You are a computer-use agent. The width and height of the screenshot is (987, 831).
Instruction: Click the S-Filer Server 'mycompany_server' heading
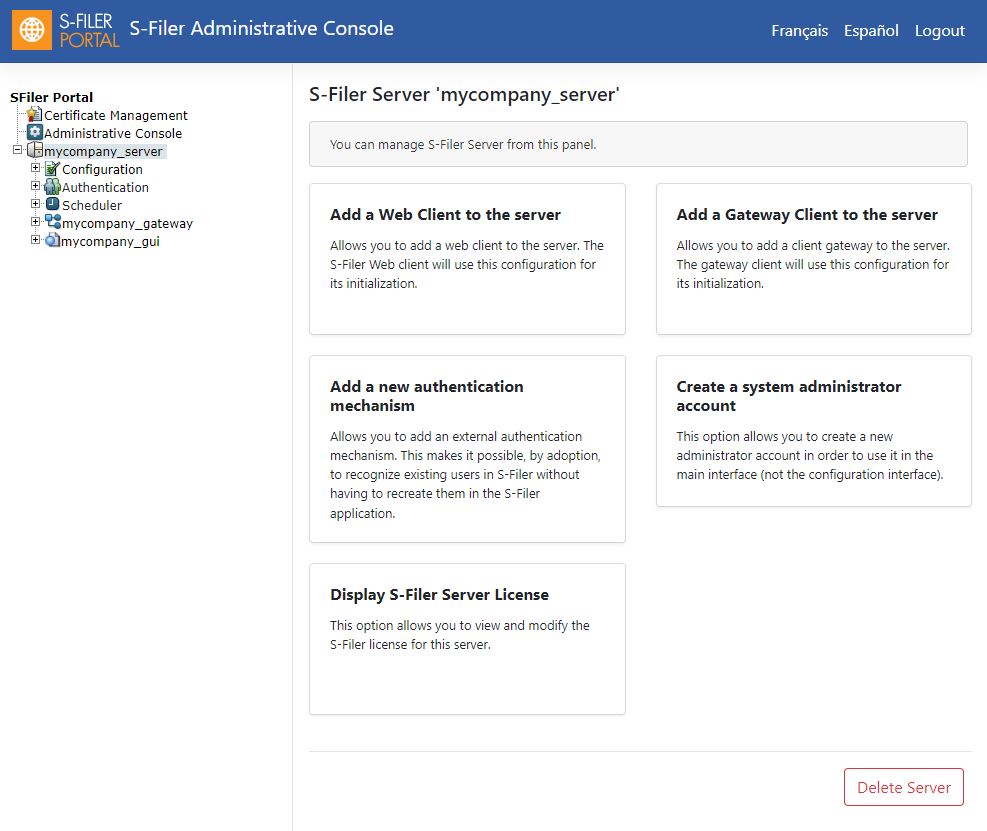[x=464, y=94]
